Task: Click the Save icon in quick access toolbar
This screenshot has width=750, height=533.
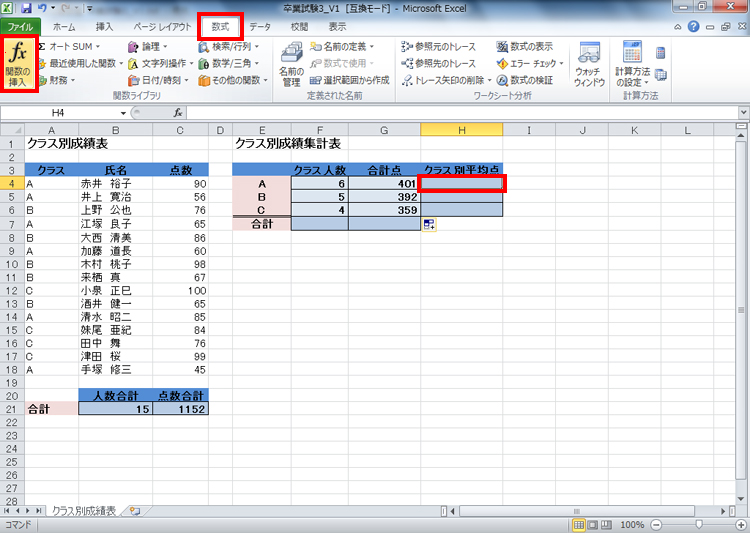Action: click(26, 8)
